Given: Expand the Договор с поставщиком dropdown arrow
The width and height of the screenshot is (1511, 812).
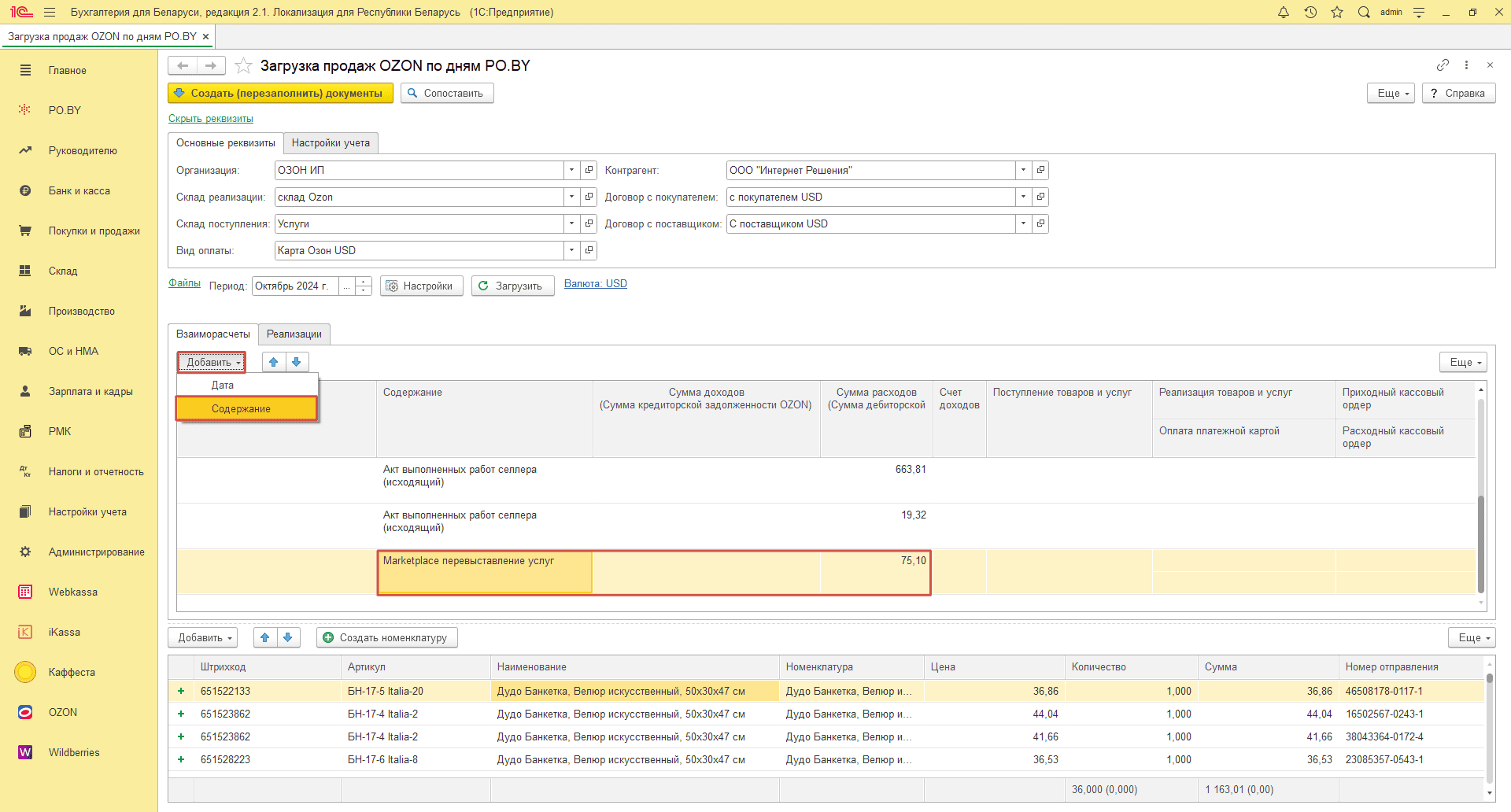Looking at the screenshot, I should [1023, 223].
